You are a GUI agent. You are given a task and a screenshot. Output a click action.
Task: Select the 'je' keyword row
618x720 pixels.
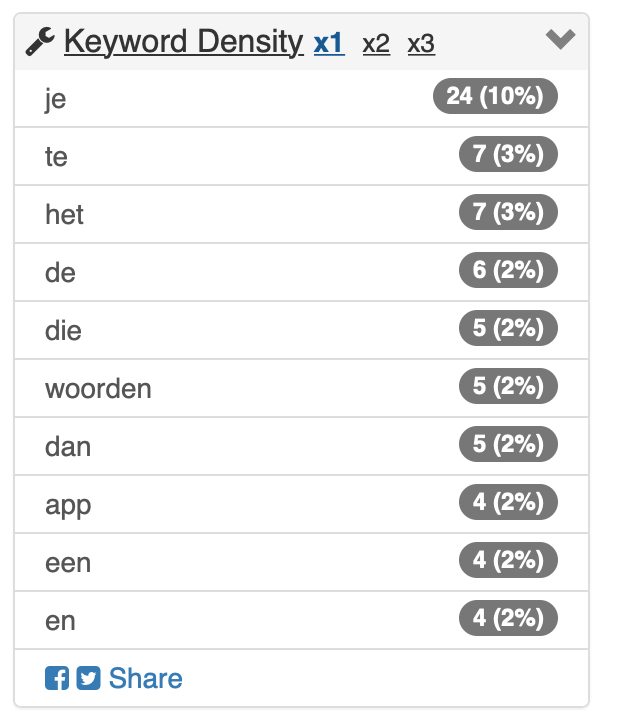coord(301,98)
